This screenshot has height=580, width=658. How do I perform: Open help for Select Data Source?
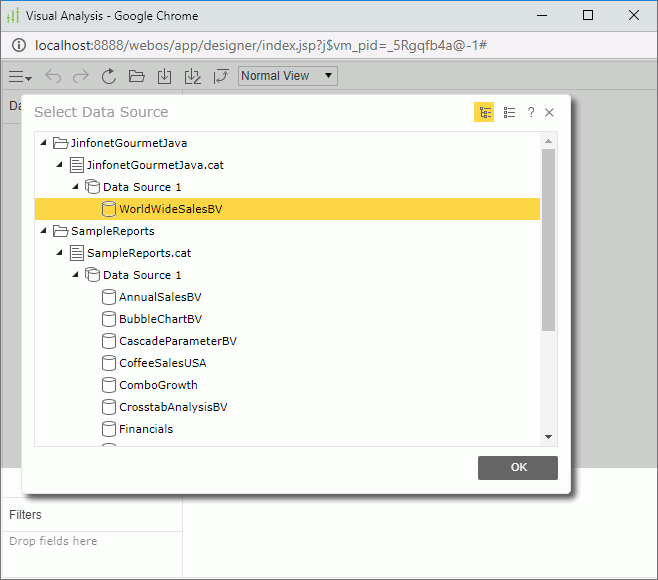(x=531, y=112)
